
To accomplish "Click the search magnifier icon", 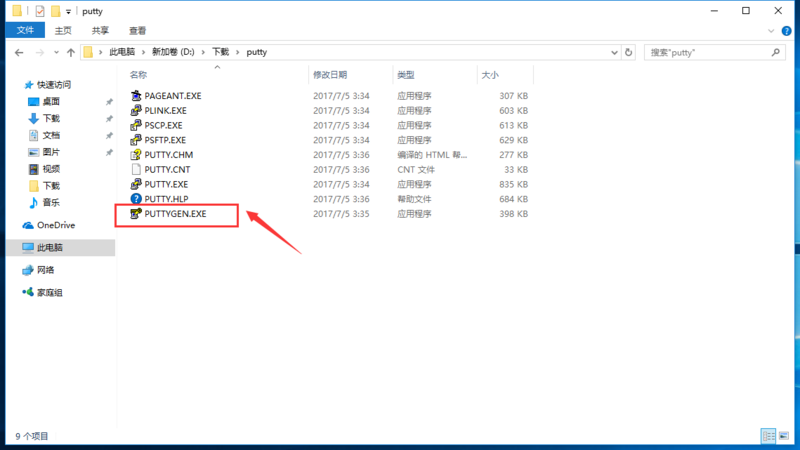I will (776, 52).
